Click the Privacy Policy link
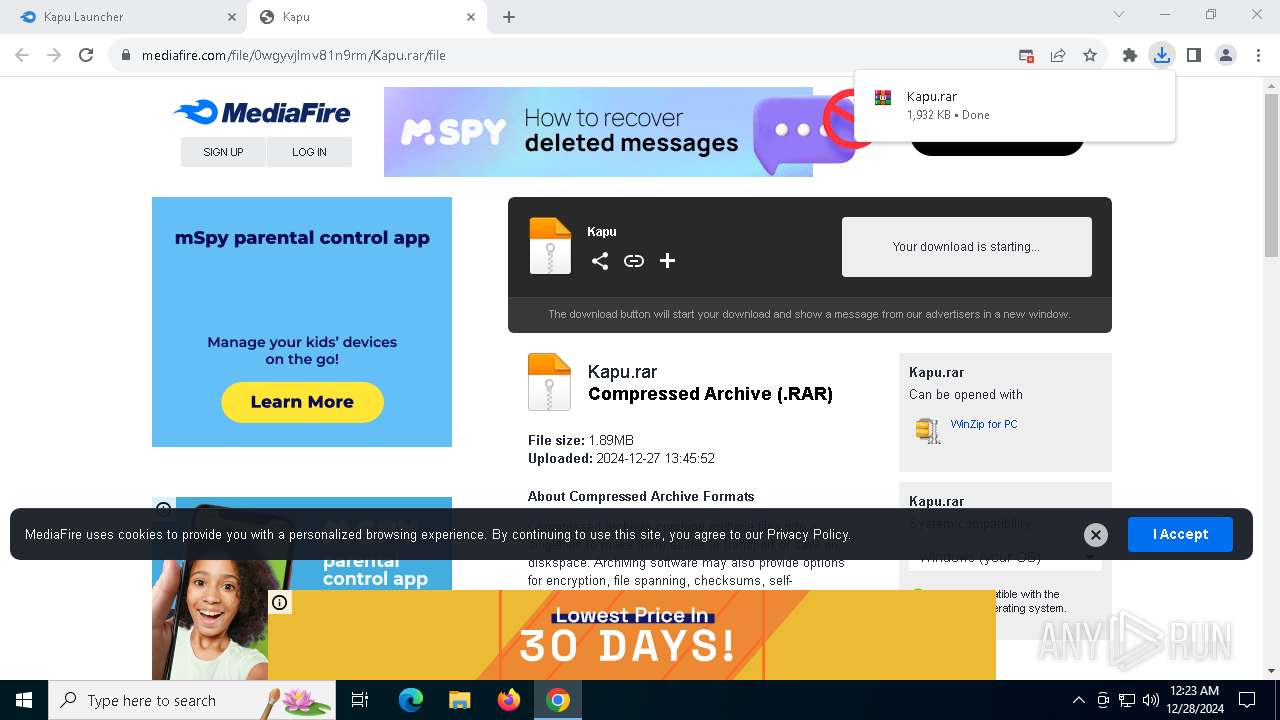Image resolution: width=1280 pixels, height=720 pixels. (x=808, y=534)
